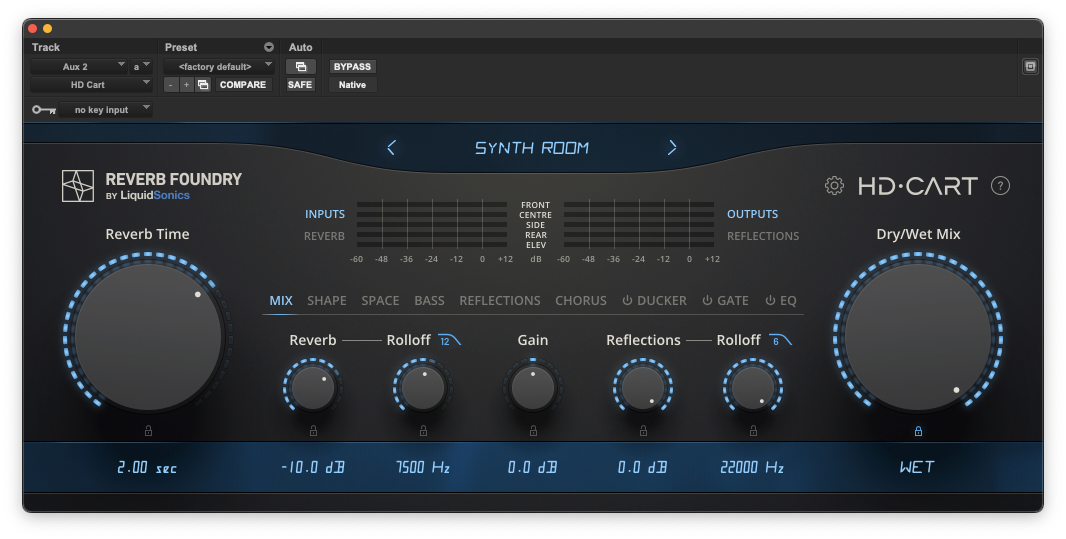
Task: Go to next preset with right chevron
Action: point(672,147)
